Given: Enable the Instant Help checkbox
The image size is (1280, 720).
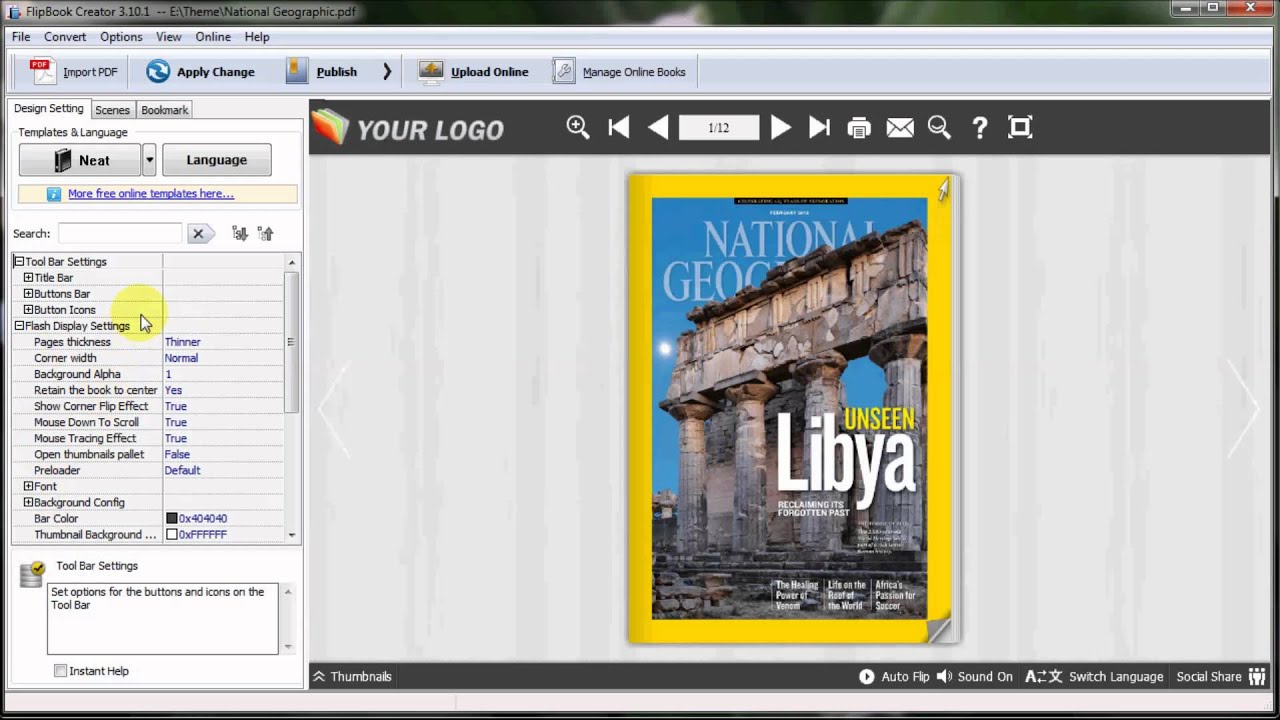Looking at the screenshot, I should (x=60, y=671).
